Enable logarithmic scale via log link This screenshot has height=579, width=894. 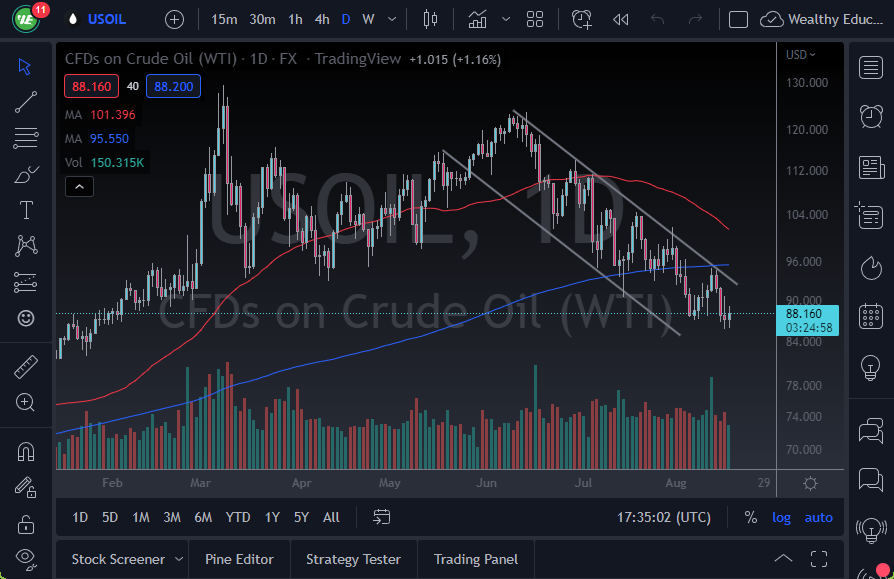(x=781, y=517)
